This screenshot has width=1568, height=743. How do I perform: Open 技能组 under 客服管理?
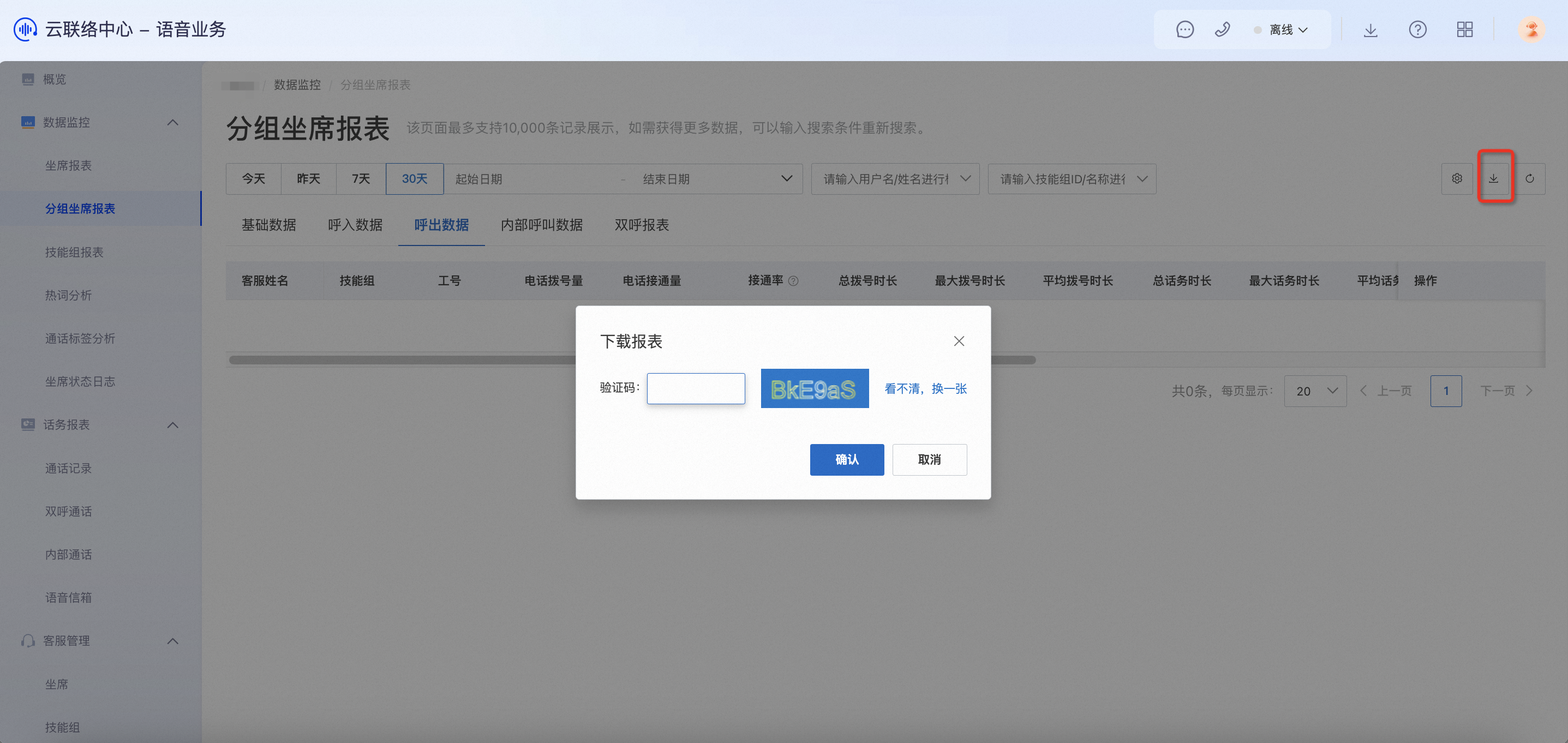pos(62,727)
